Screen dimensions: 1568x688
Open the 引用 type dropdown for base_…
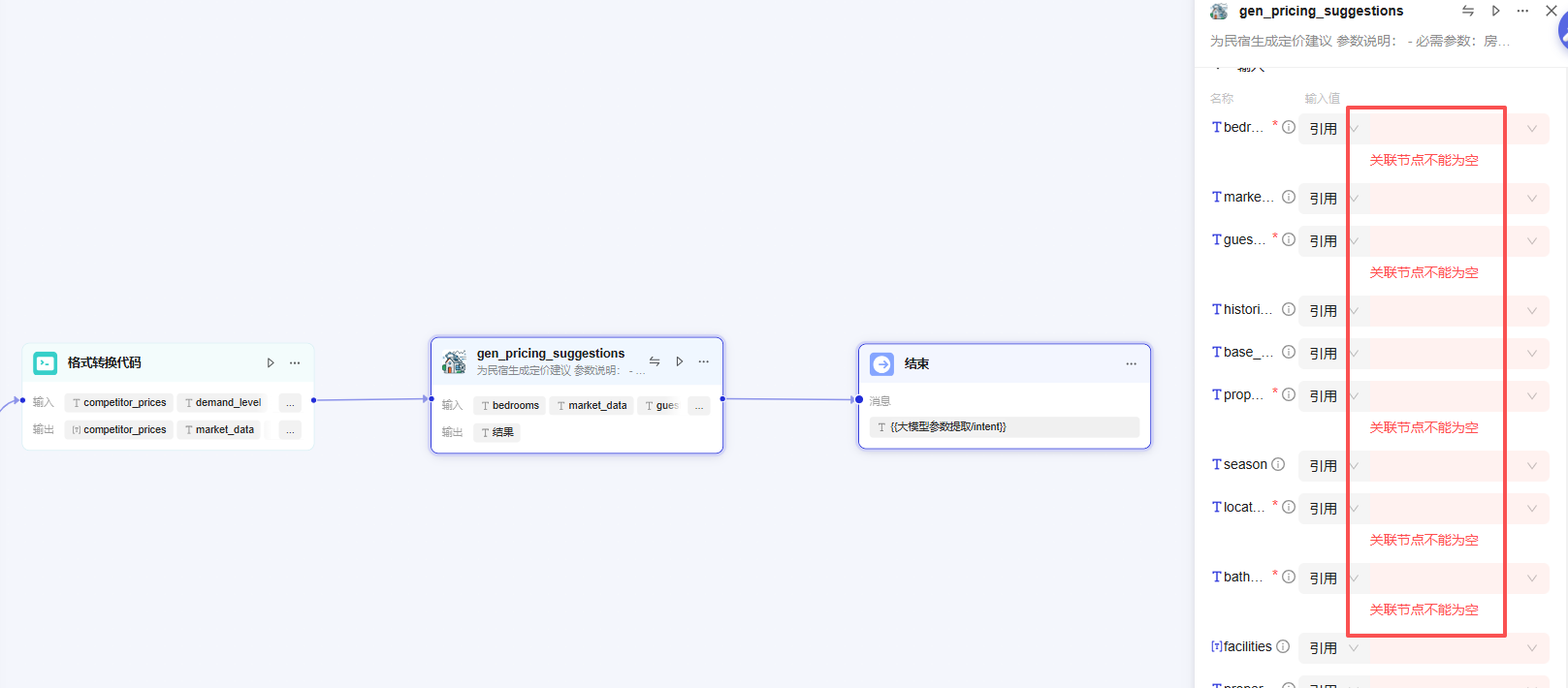1333,353
